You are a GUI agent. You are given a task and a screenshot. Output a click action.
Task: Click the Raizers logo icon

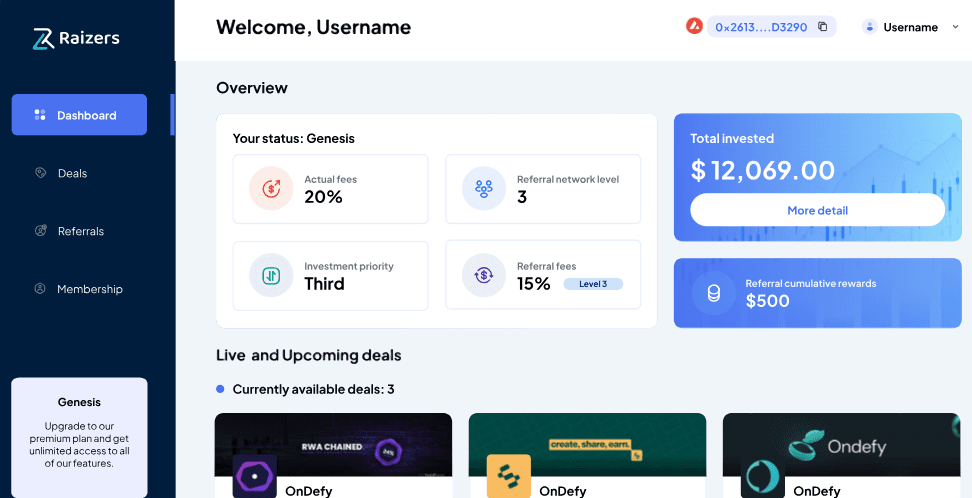[43, 38]
